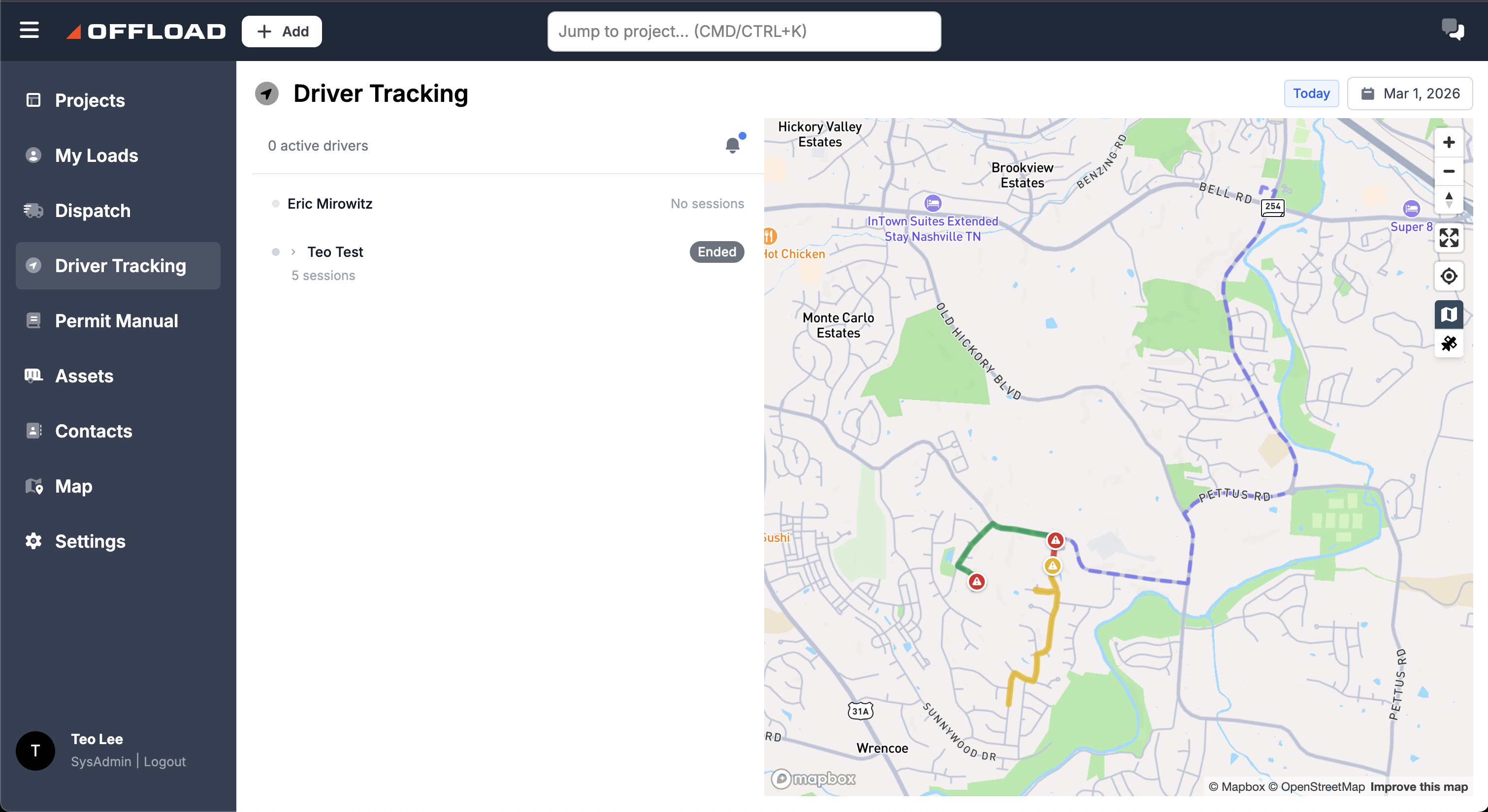Click the upper red warning marker
The height and width of the screenshot is (812, 1488).
(x=1055, y=540)
